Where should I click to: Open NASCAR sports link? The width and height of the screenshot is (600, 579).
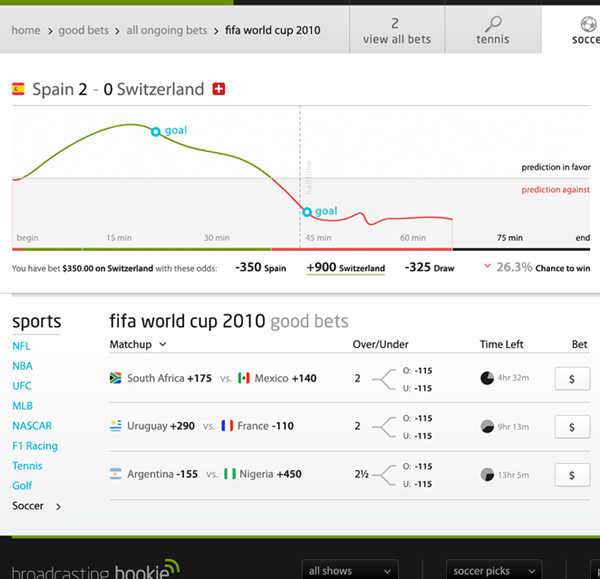(x=32, y=426)
